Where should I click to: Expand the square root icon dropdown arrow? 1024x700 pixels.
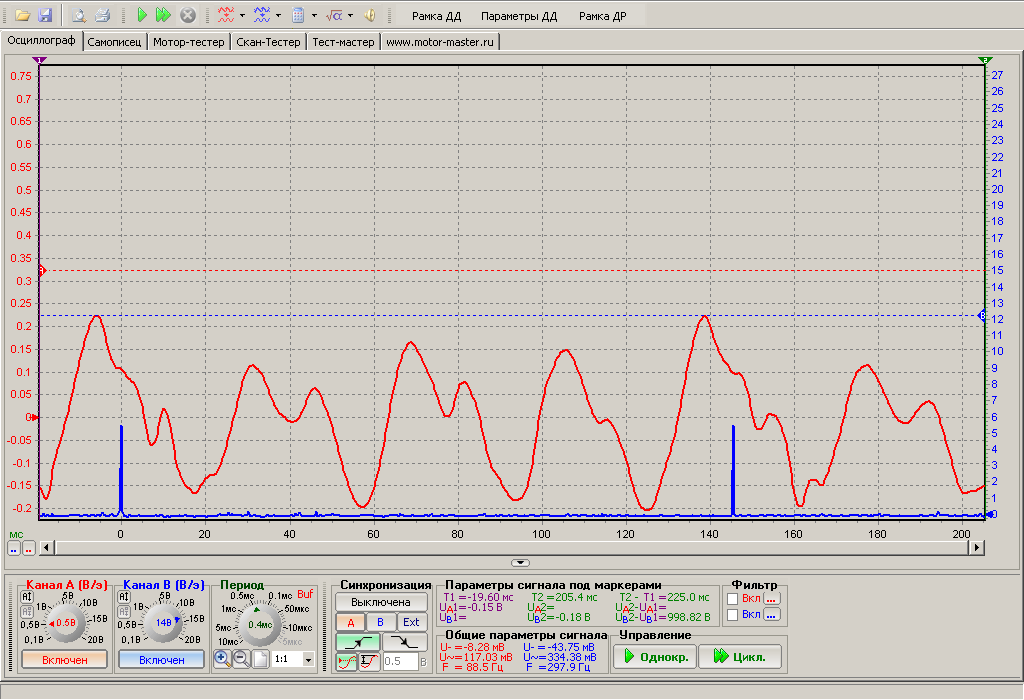coord(350,15)
